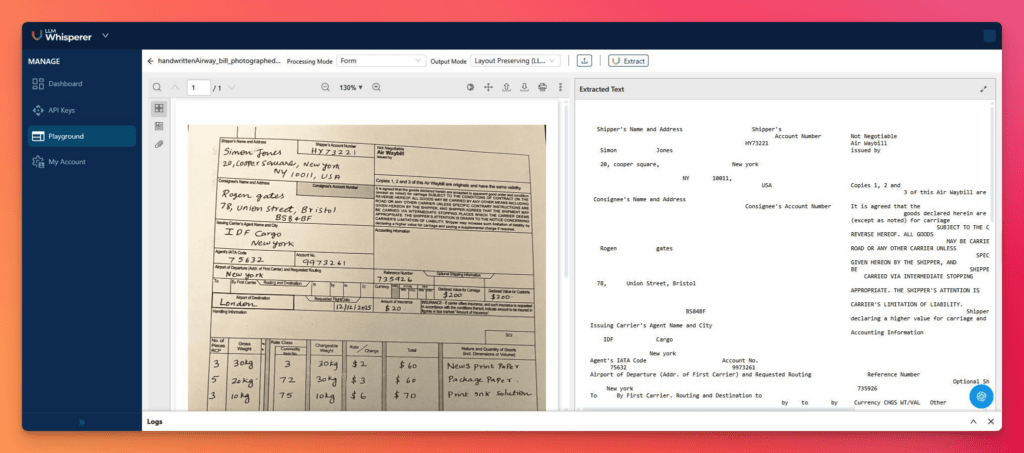Click the LLM Whisperer logo
The height and width of the screenshot is (453, 1024).
click(62, 35)
